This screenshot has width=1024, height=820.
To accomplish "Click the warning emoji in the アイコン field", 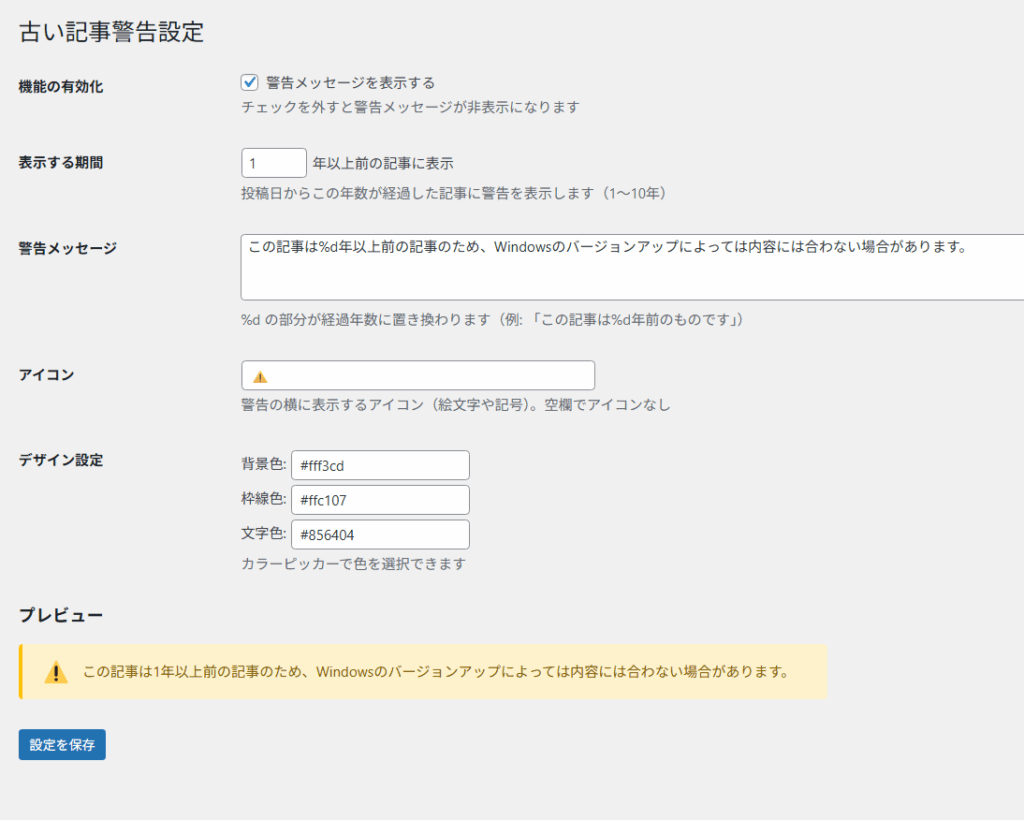I will pos(260,377).
